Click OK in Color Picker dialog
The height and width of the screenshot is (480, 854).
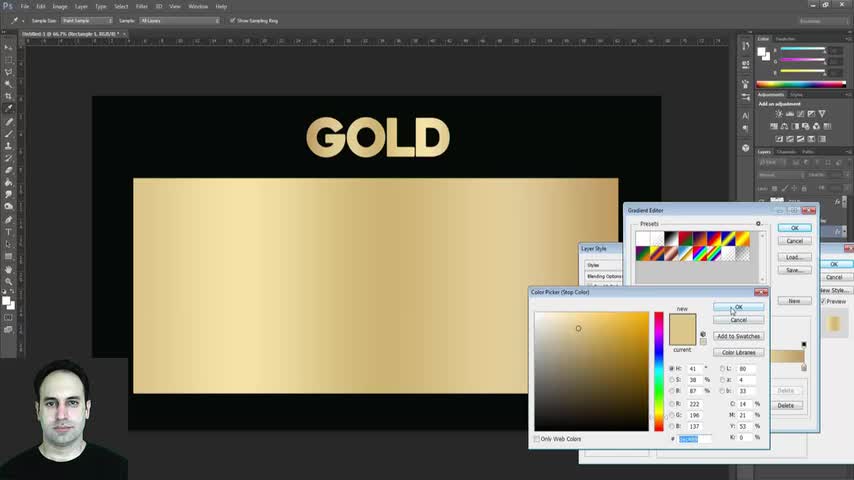[x=739, y=307]
